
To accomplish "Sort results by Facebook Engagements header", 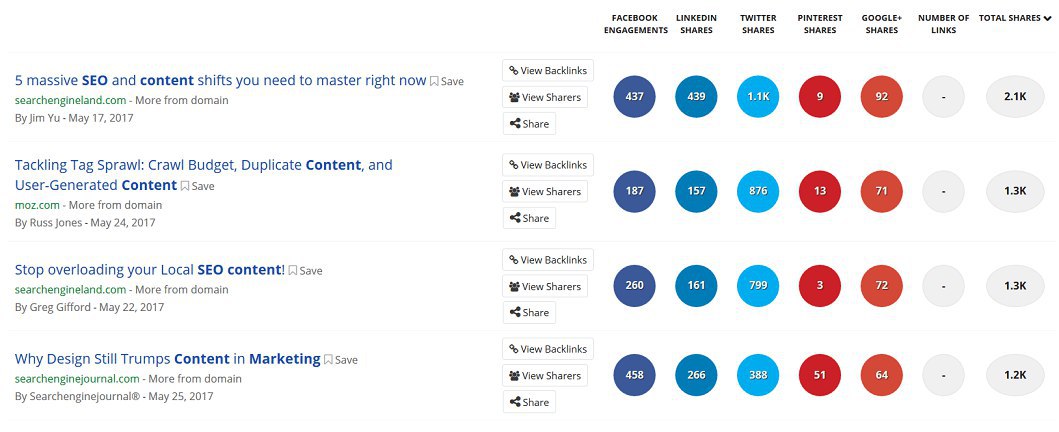I will [x=635, y=24].
